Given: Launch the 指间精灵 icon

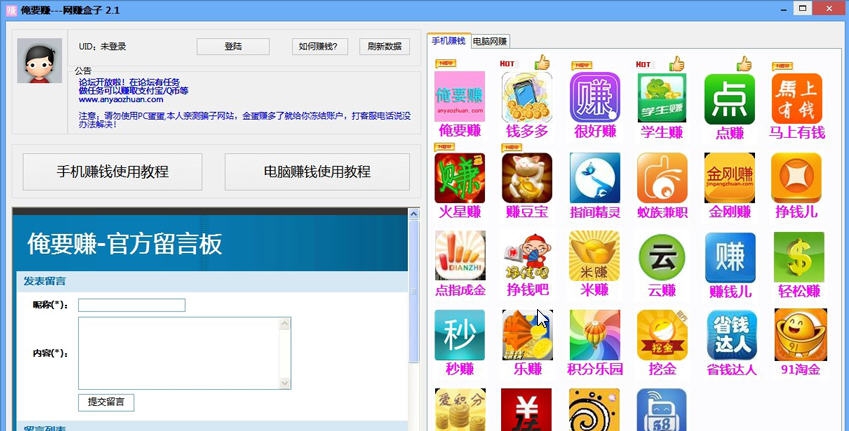Looking at the screenshot, I should click(595, 178).
